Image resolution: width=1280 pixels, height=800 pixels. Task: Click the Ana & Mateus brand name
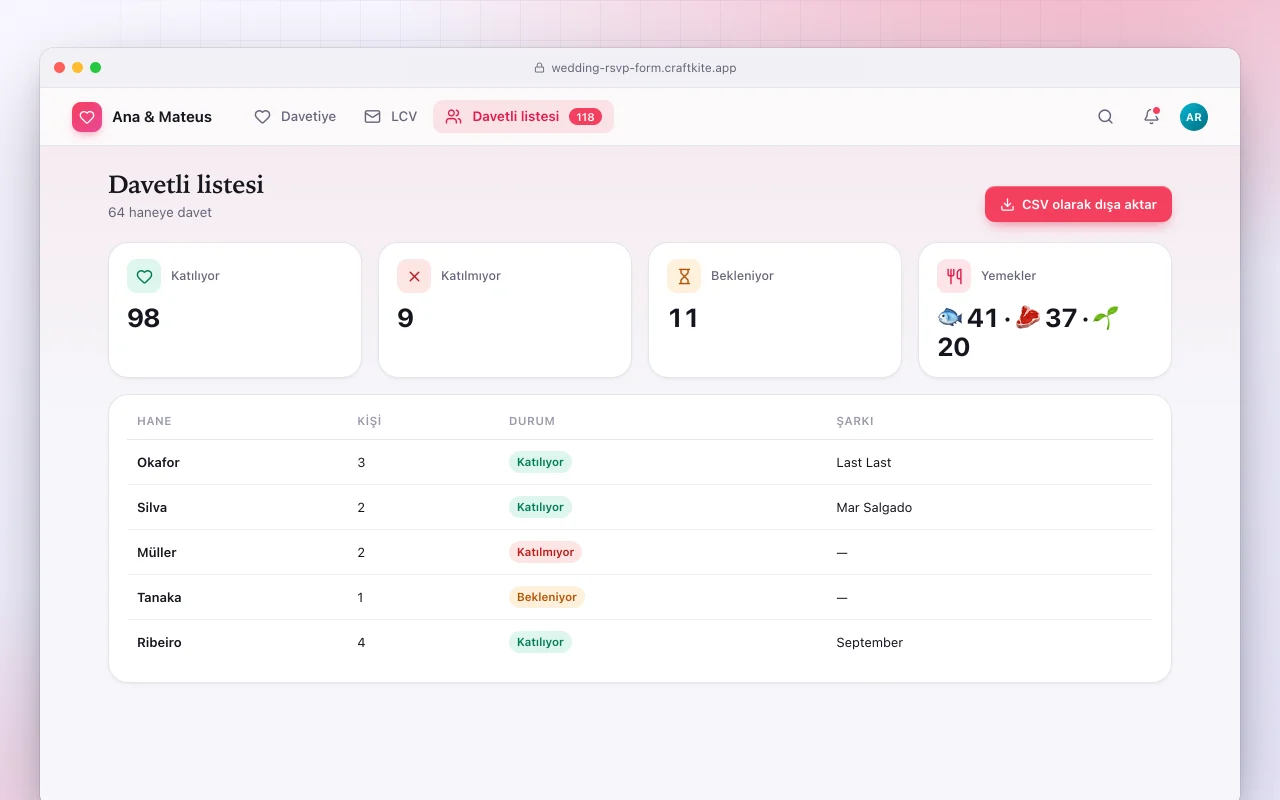(162, 117)
